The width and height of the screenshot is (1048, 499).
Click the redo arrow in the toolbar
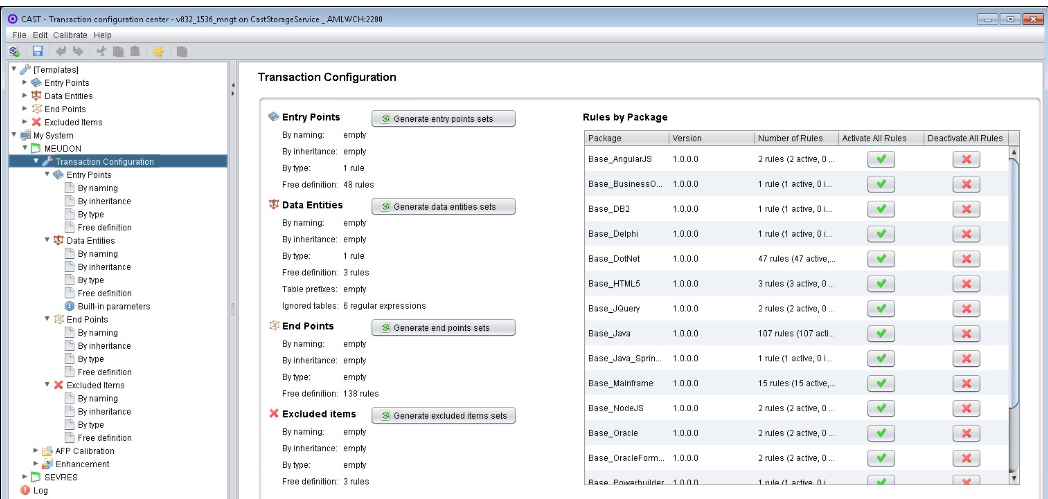click(78, 51)
